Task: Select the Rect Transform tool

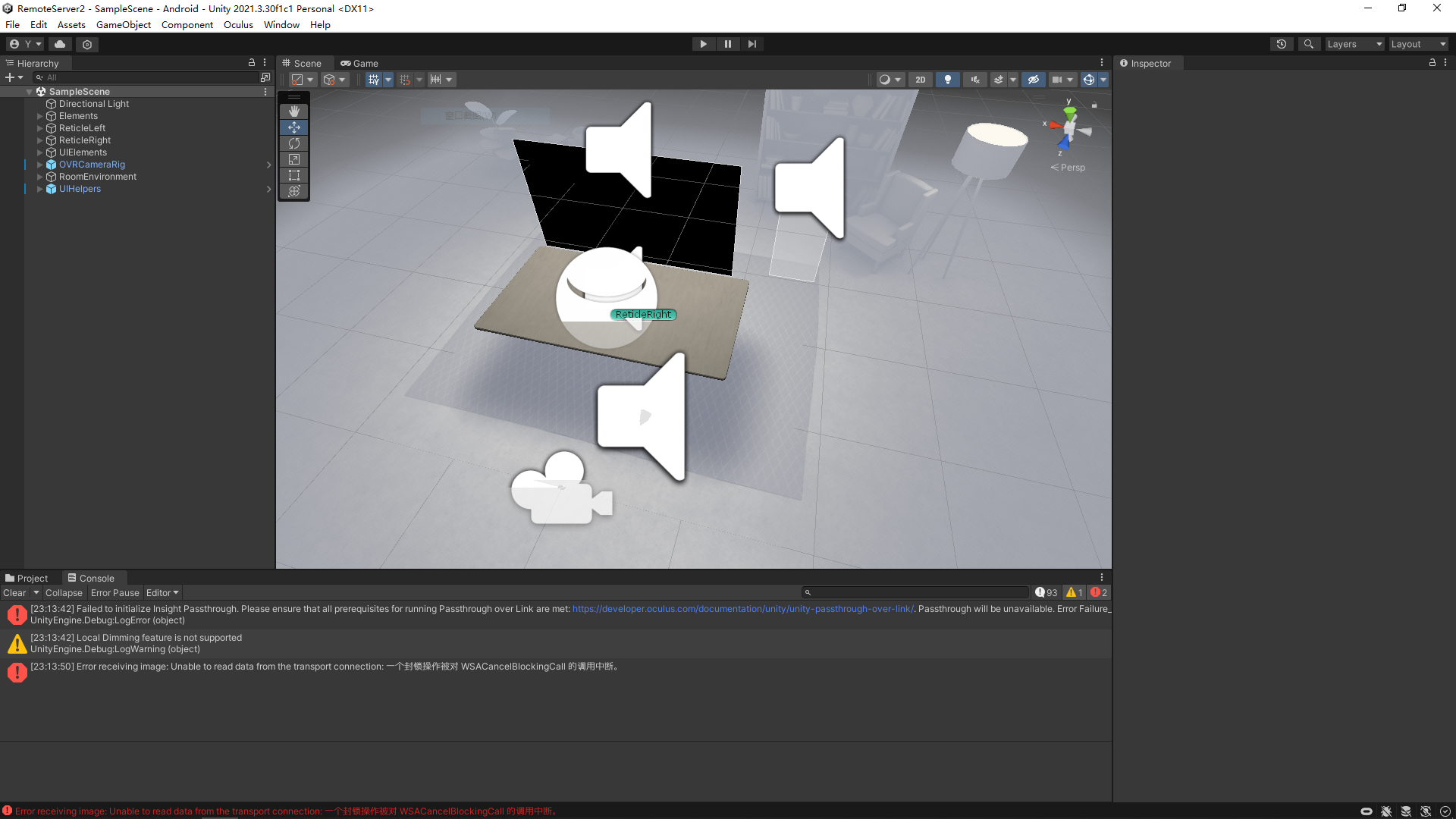Action: point(293,175)
